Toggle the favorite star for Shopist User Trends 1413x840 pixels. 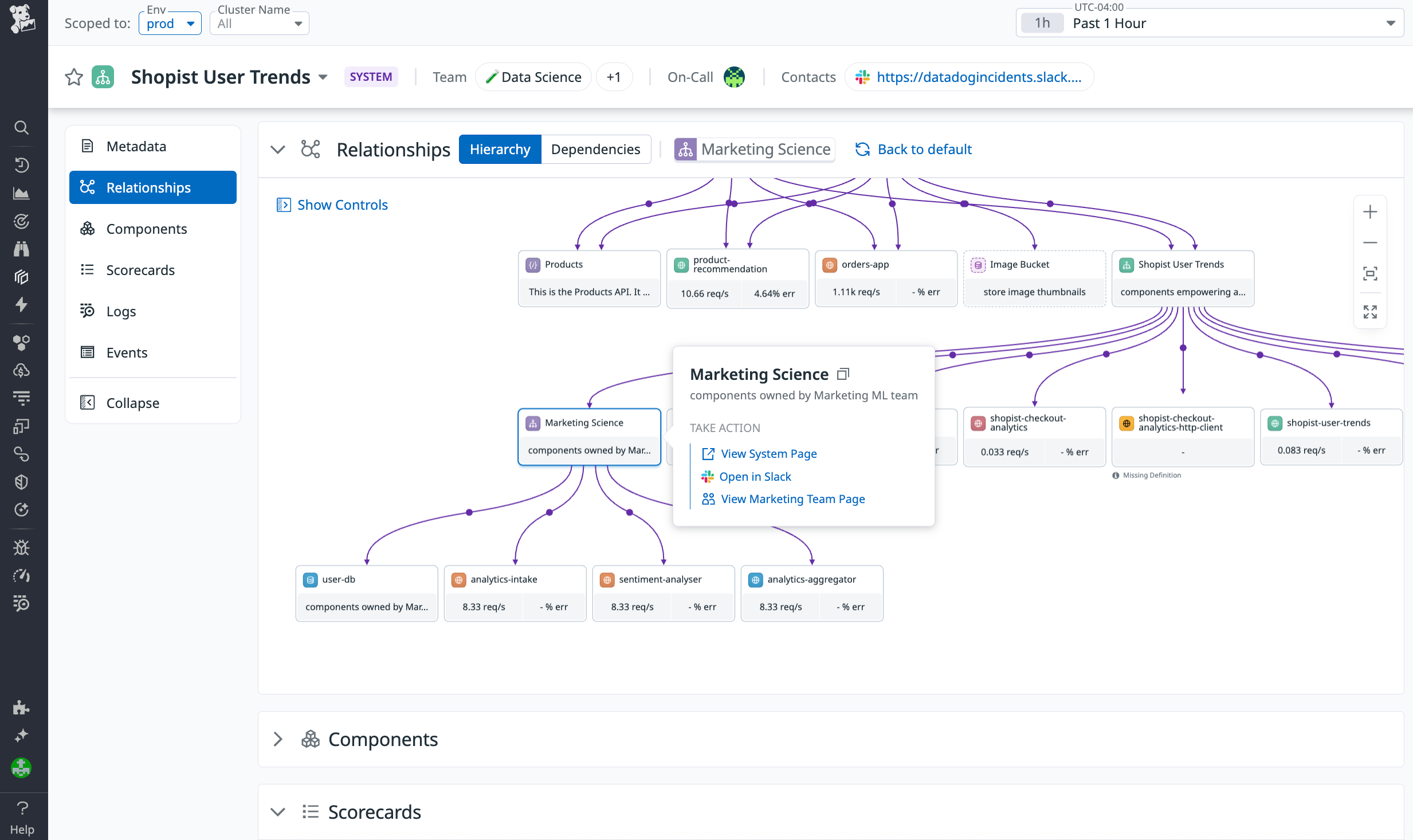[74, 76]
